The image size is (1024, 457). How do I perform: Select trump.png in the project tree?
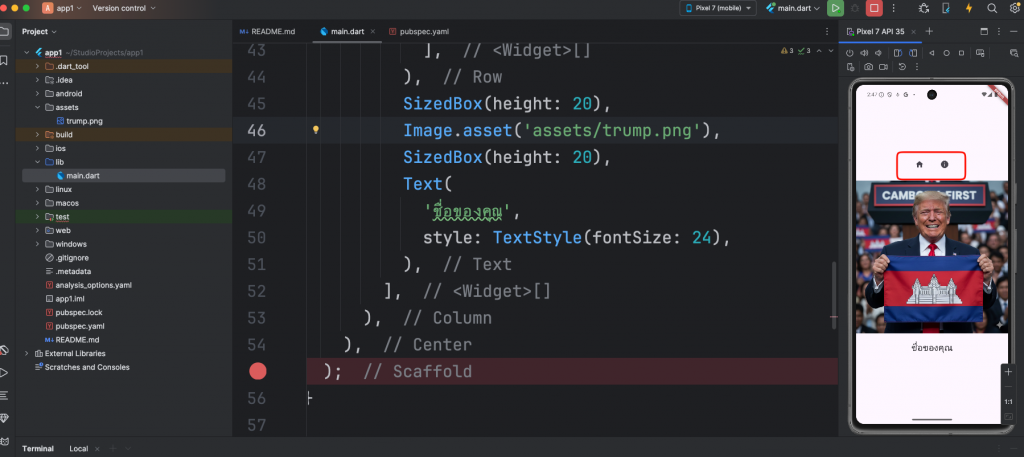tap(84, 121)
